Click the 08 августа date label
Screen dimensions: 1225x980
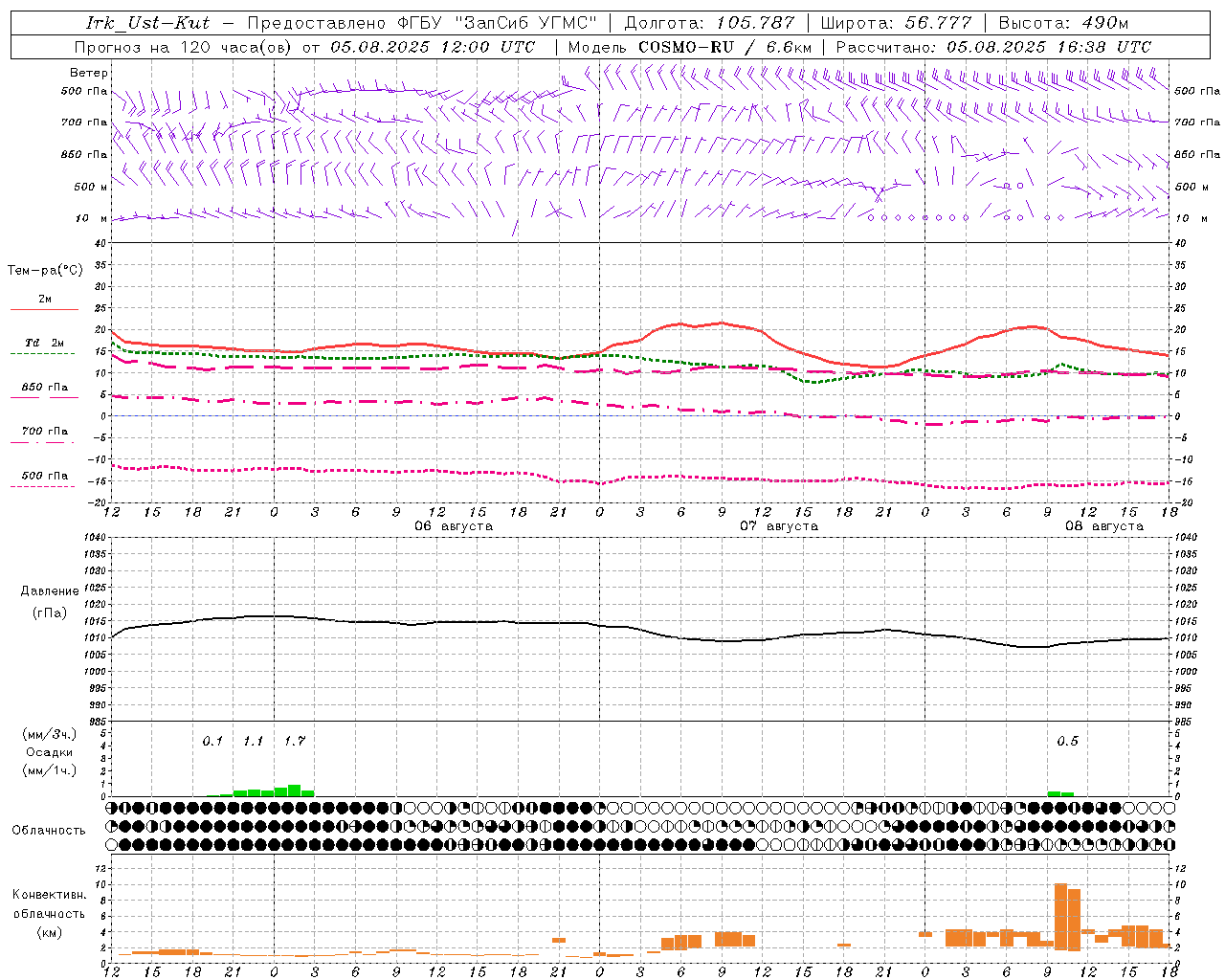pyautogui.click(x=1104, y=526)
